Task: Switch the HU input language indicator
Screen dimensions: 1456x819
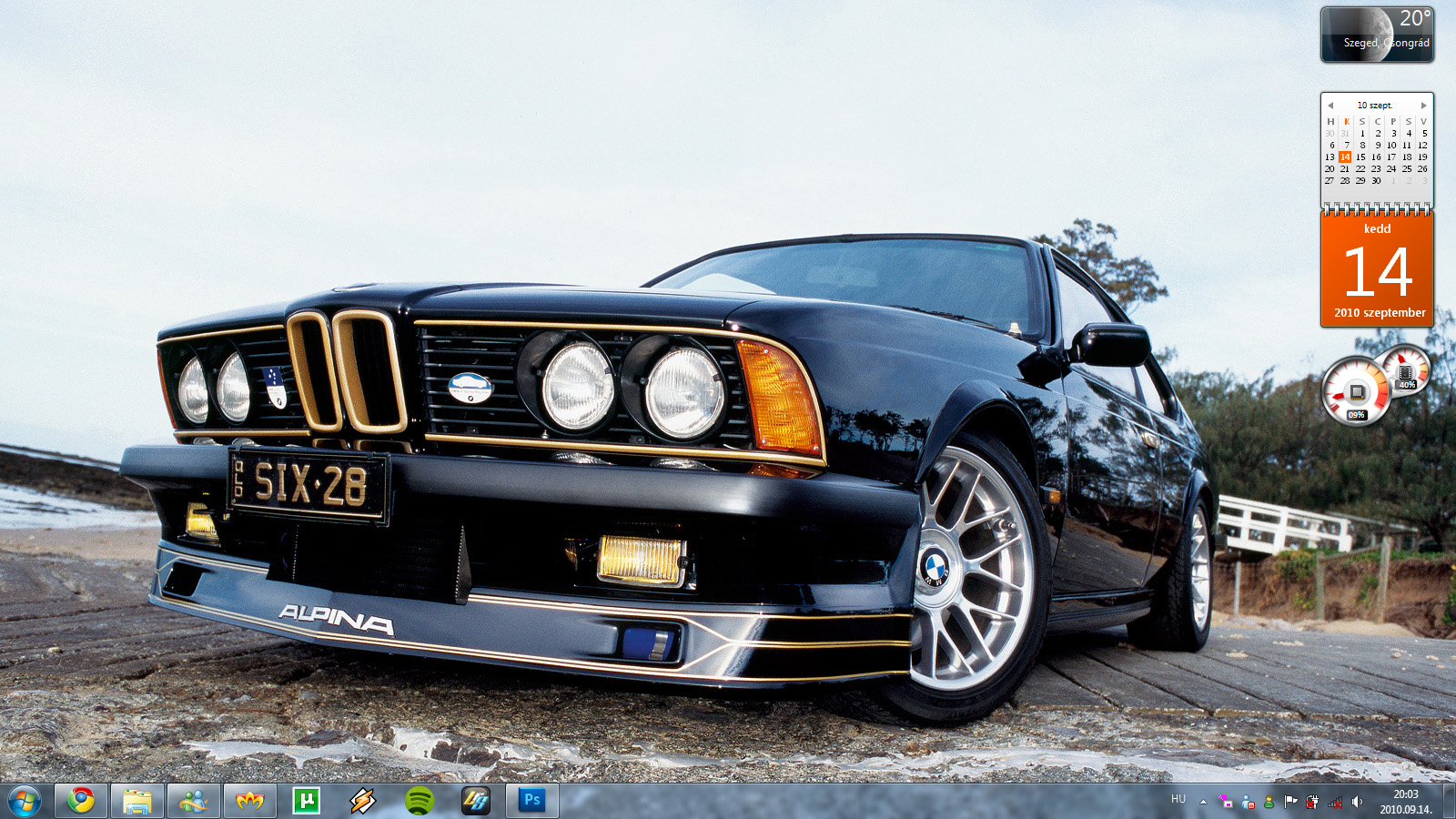Action: [x=1178, y=799]
